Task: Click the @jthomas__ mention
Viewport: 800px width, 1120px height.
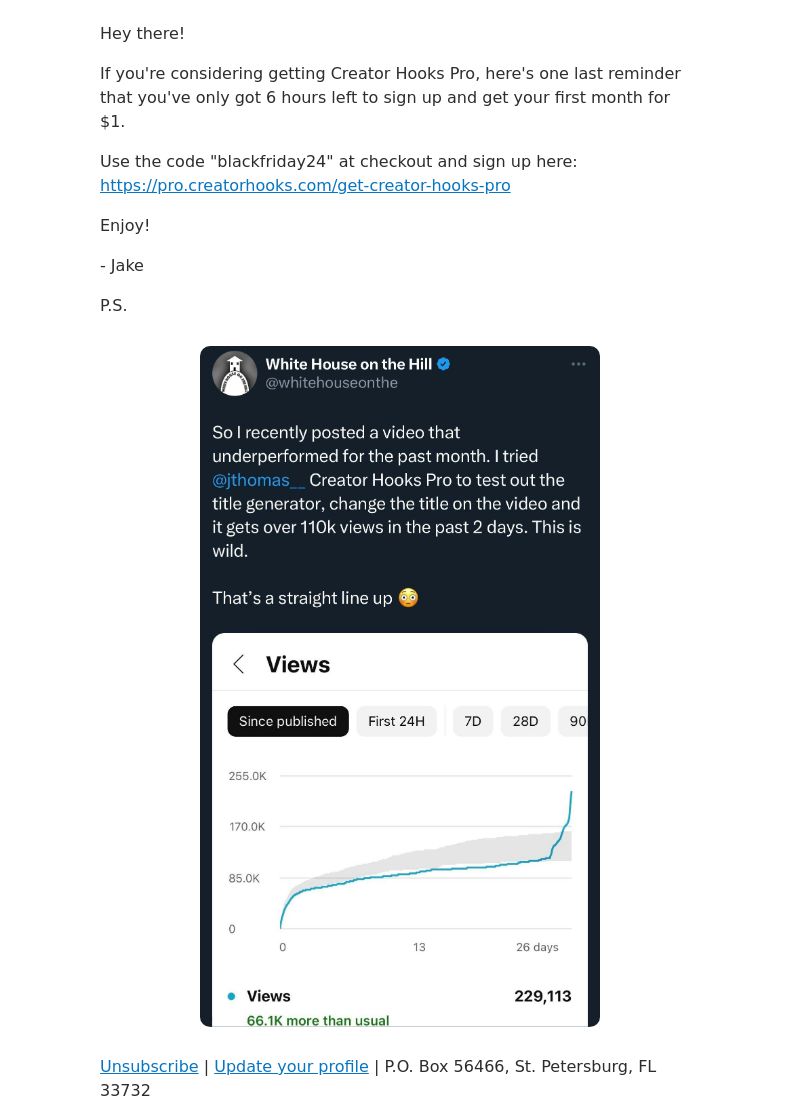Action: click(x=259, y=480)
